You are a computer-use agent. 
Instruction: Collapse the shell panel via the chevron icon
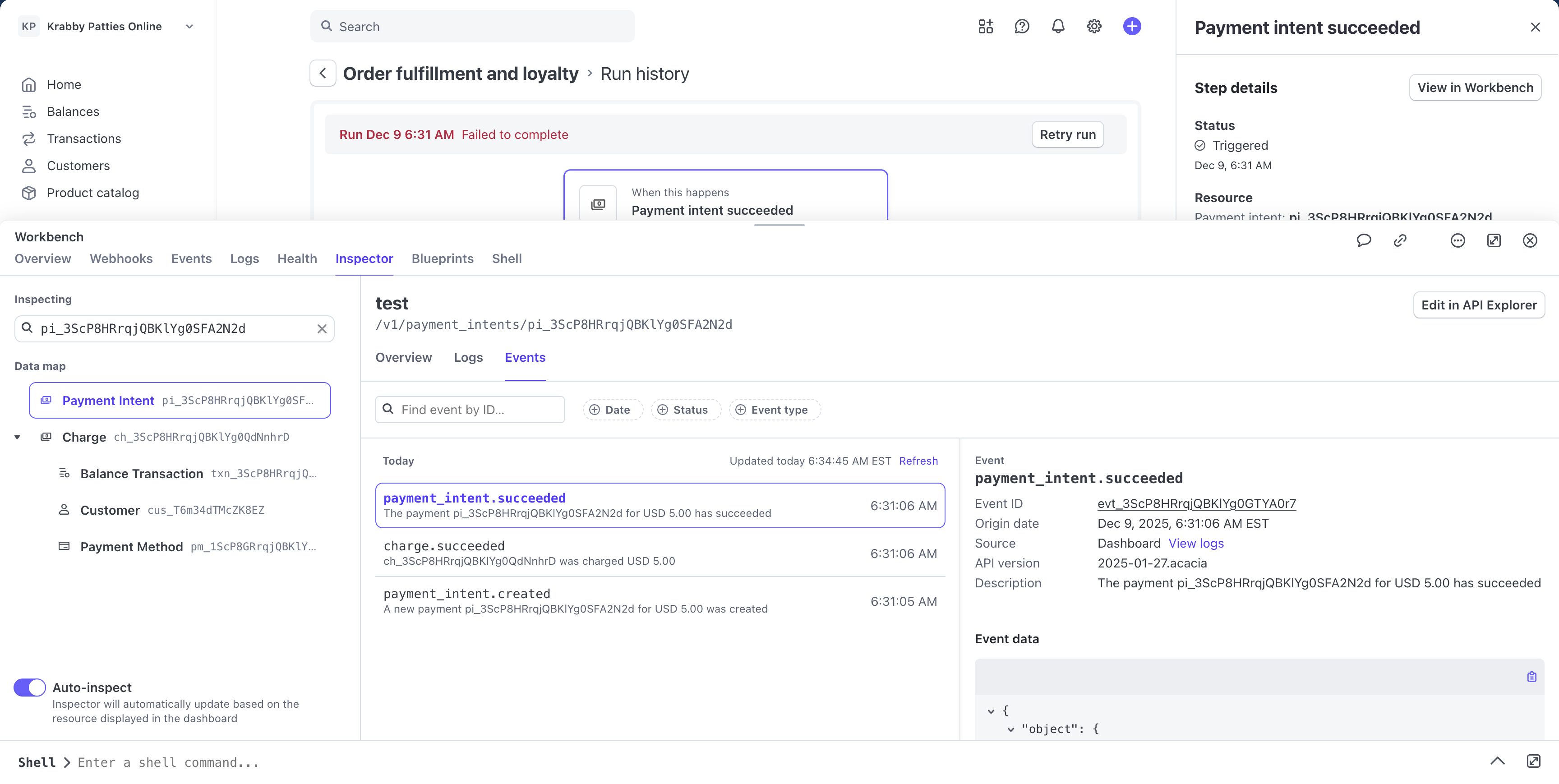1498,761
